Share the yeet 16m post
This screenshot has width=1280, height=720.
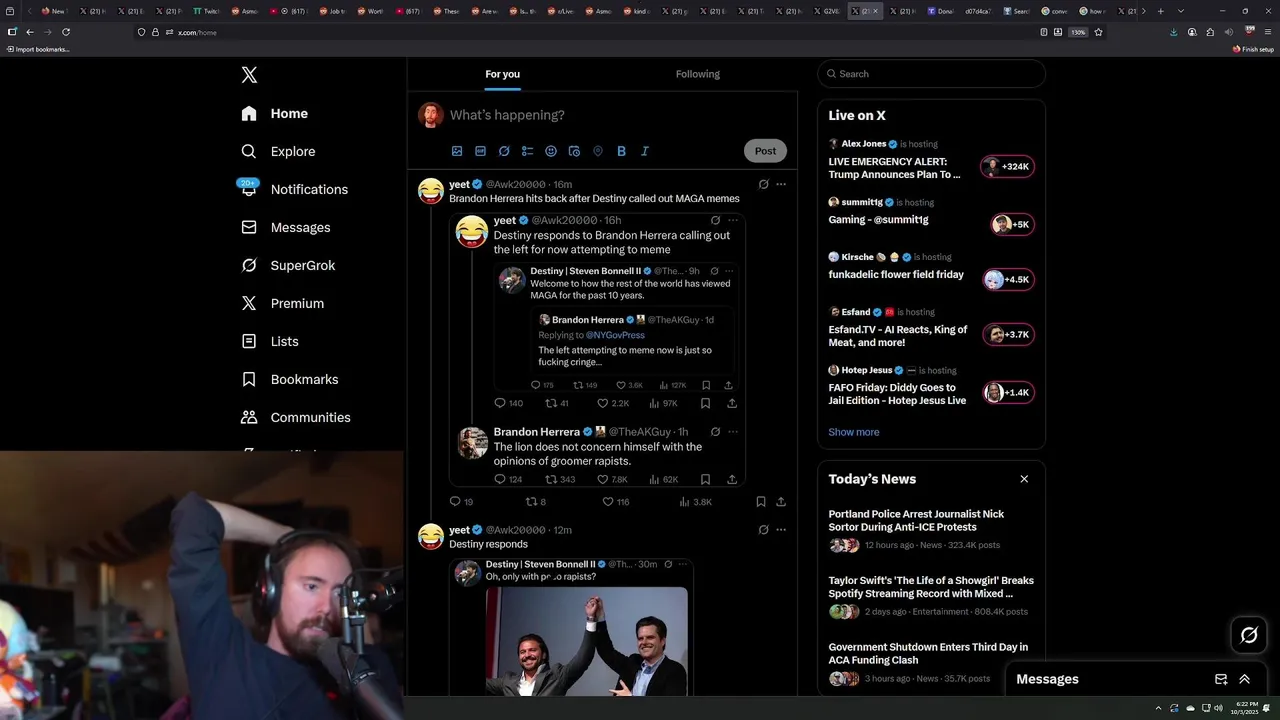pyautogui.click(x=781, y=502)
